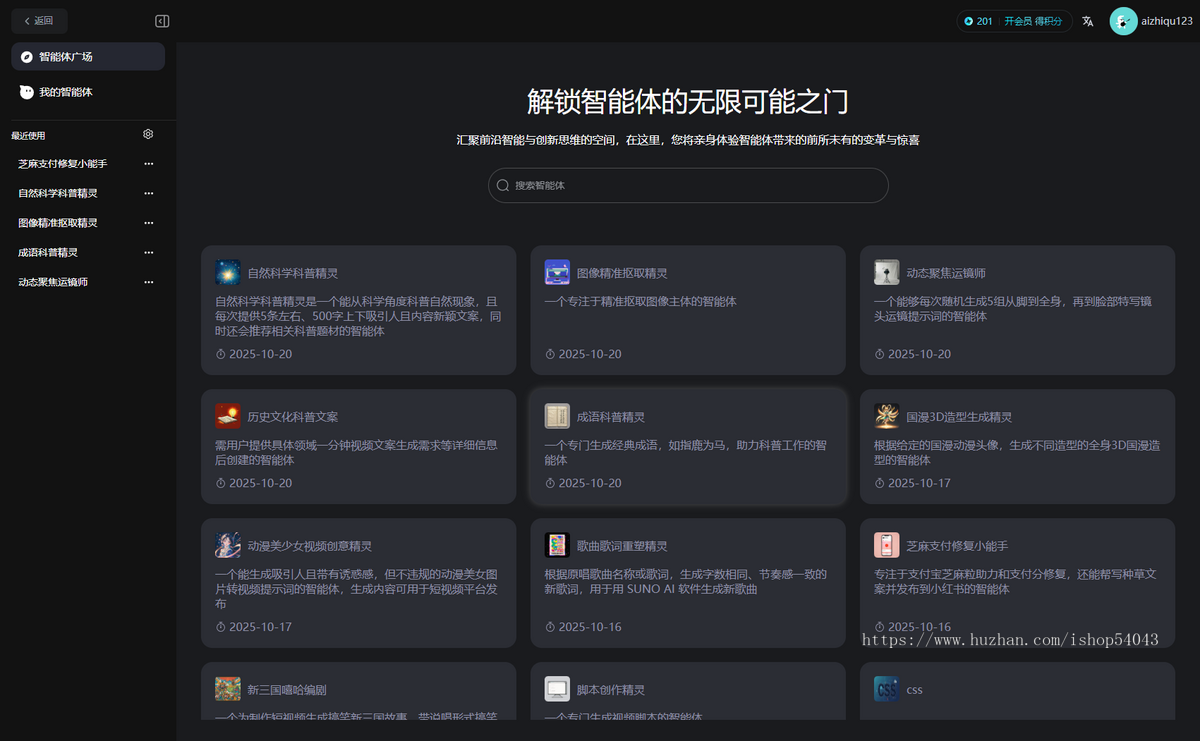
Task: Click the search magnifier icon
Action: tap(502, 185)
